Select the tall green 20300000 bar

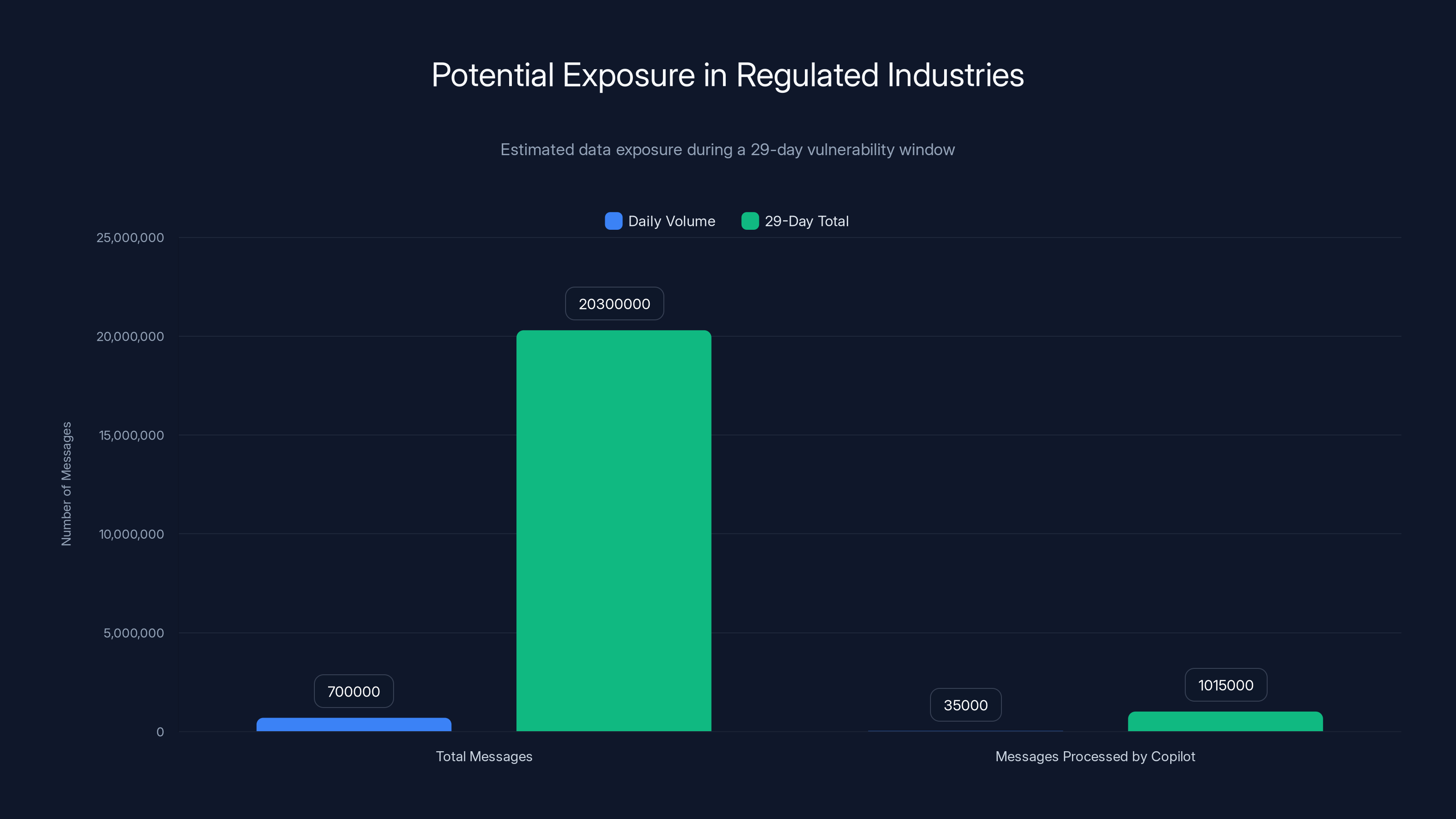pyautogui.click(x=614, y=531)
